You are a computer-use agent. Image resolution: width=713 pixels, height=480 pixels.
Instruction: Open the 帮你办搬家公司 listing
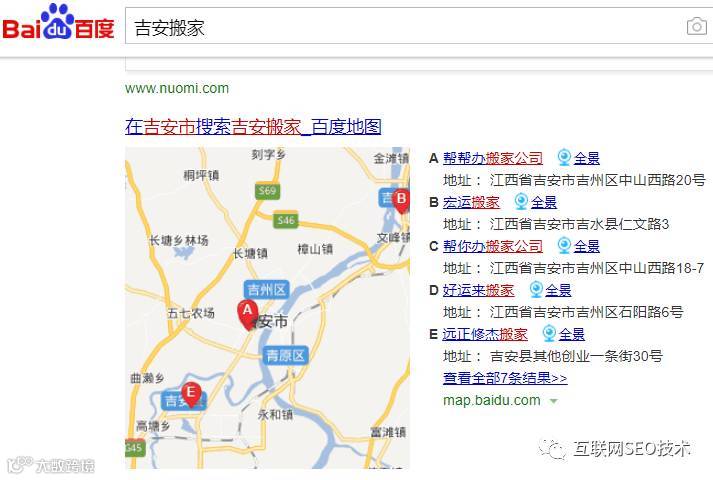tap(493, 246)
